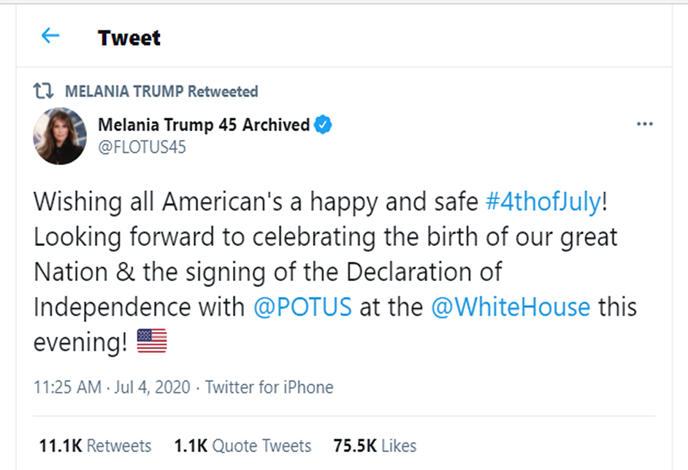Visit the @POTUS mention
The width and height of the screenshot is (688, 470).
tap(301, 306)
